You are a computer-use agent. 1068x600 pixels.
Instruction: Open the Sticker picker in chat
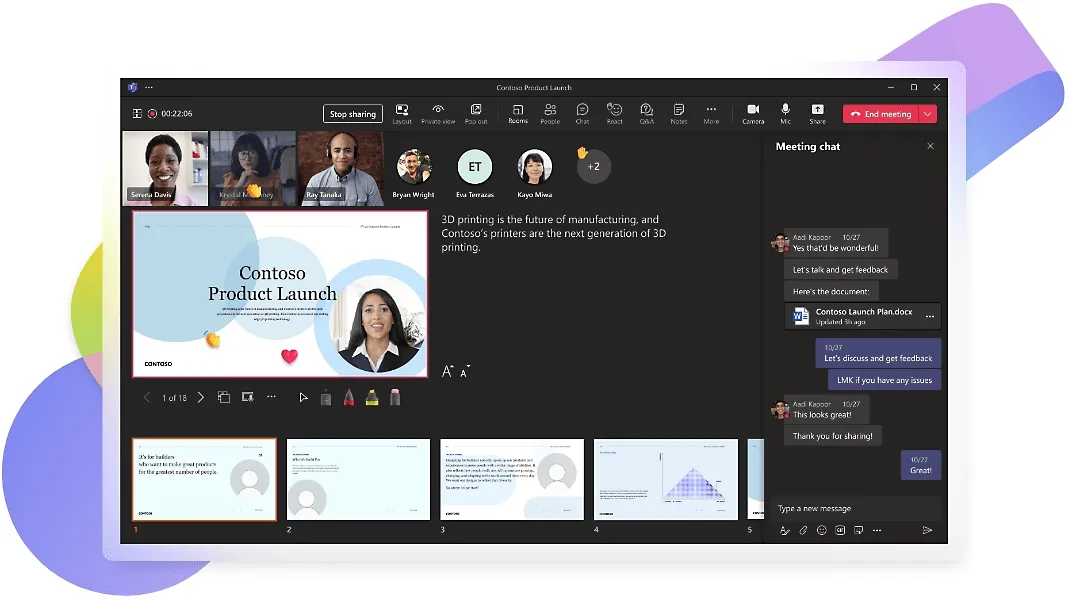coord(858,531)
